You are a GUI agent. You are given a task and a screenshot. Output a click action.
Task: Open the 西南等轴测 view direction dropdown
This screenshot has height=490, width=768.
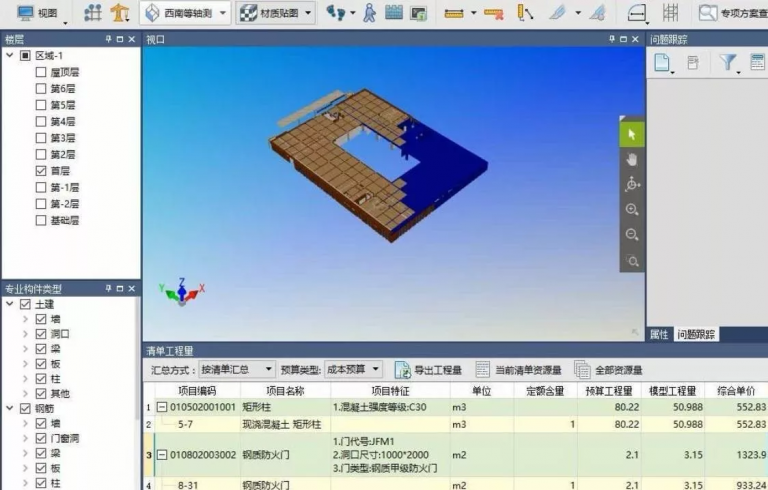pos(186,13)
